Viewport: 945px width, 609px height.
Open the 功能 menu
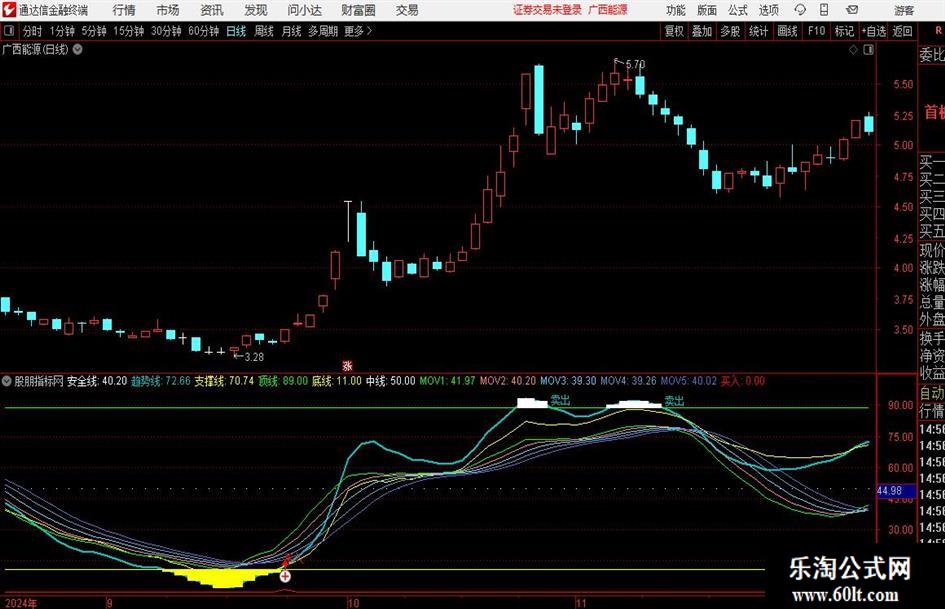(676, 10)
